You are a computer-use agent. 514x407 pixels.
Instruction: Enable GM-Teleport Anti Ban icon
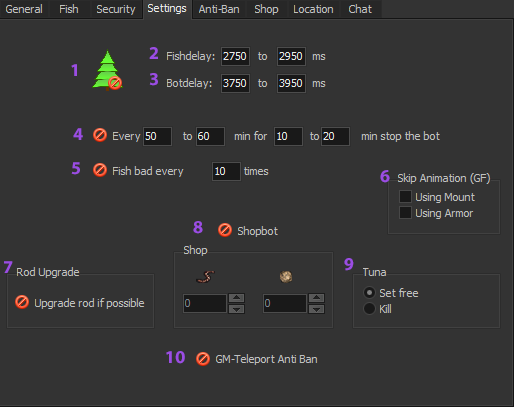coord(203,359)
